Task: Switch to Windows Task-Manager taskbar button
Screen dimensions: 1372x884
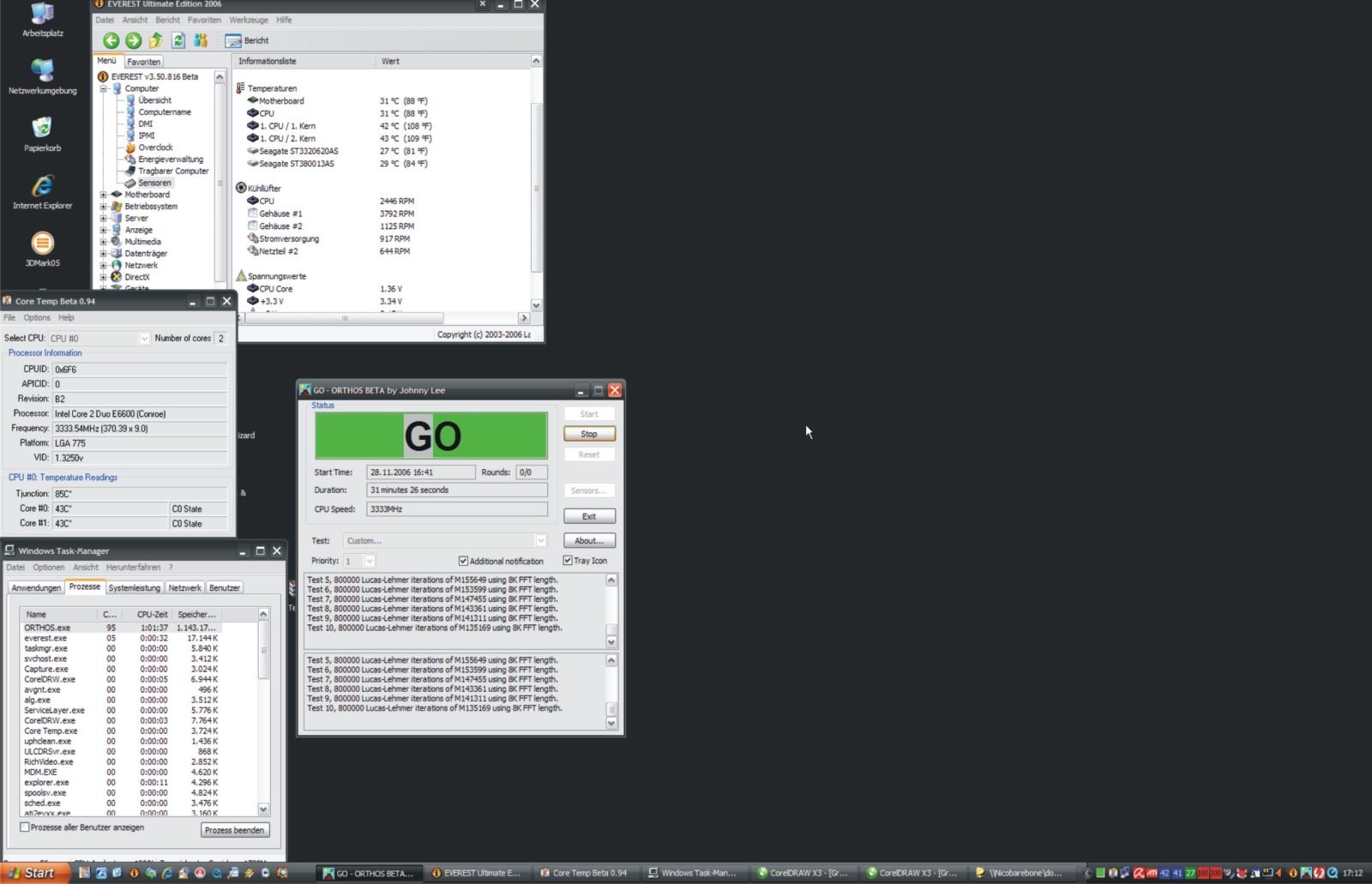Action: (x=695, y=873)
